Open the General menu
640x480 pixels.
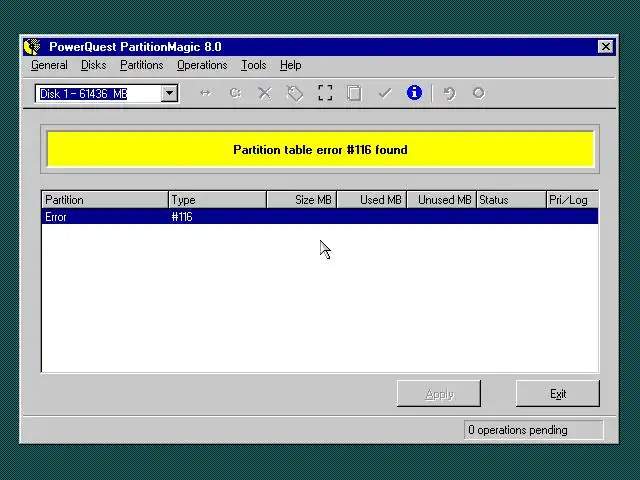(49, 65)
